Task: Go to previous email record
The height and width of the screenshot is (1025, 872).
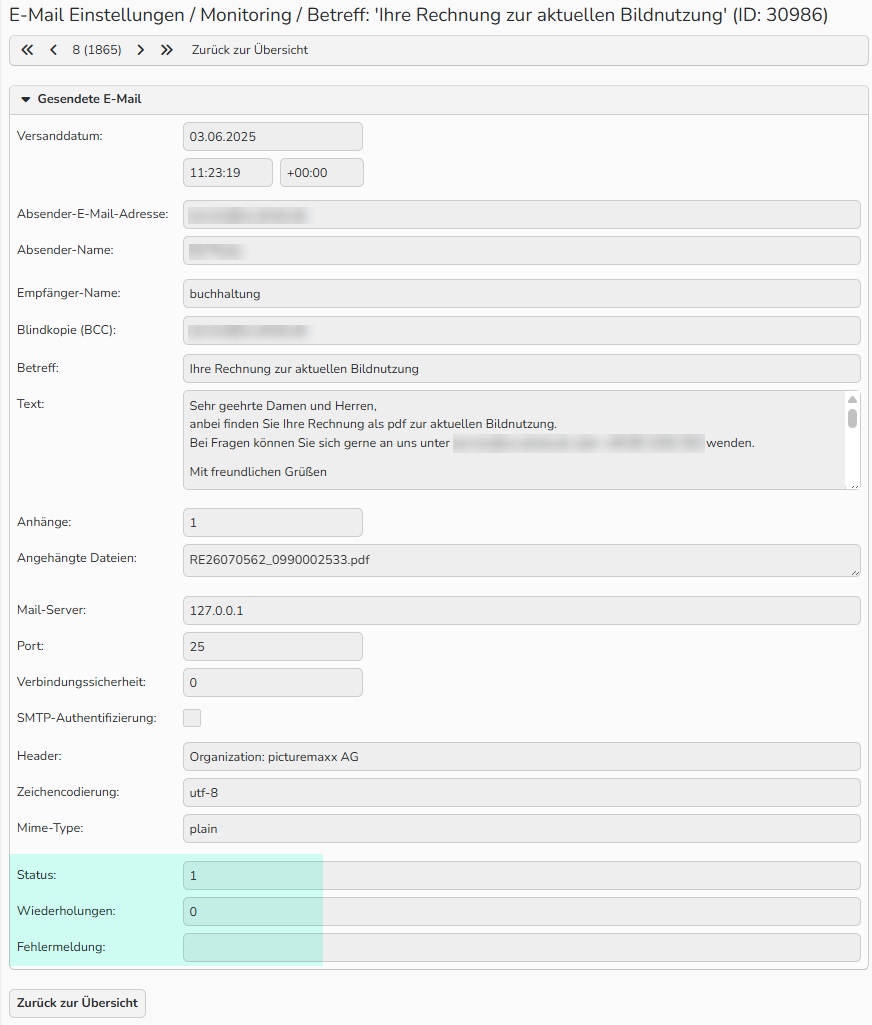Action: 54,50
